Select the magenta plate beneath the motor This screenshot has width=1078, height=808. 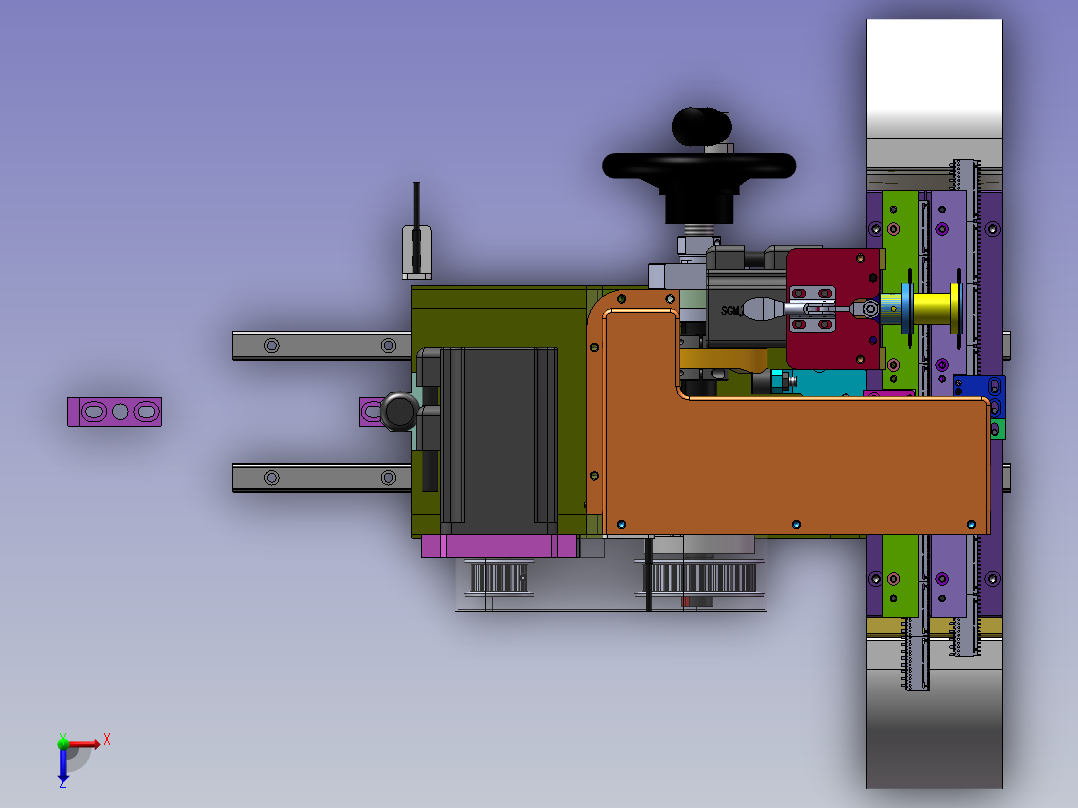click(x=500, y=547)
